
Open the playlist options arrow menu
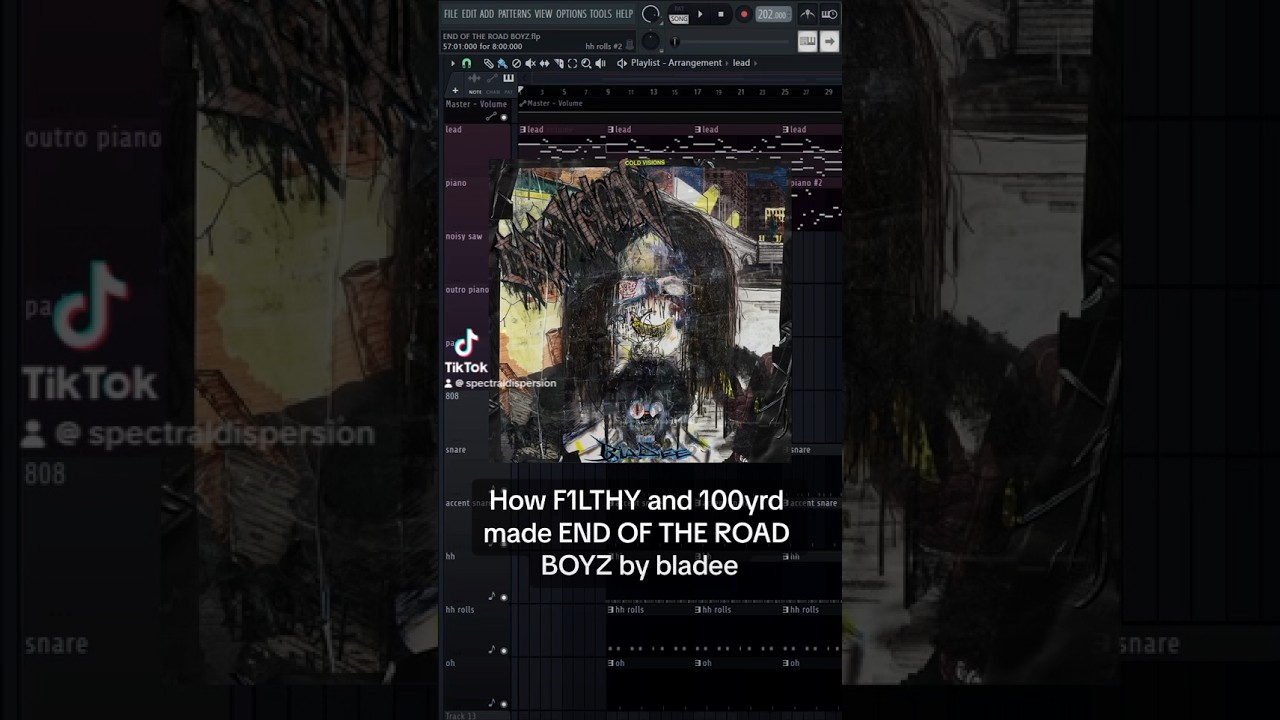tap(452, 63)
